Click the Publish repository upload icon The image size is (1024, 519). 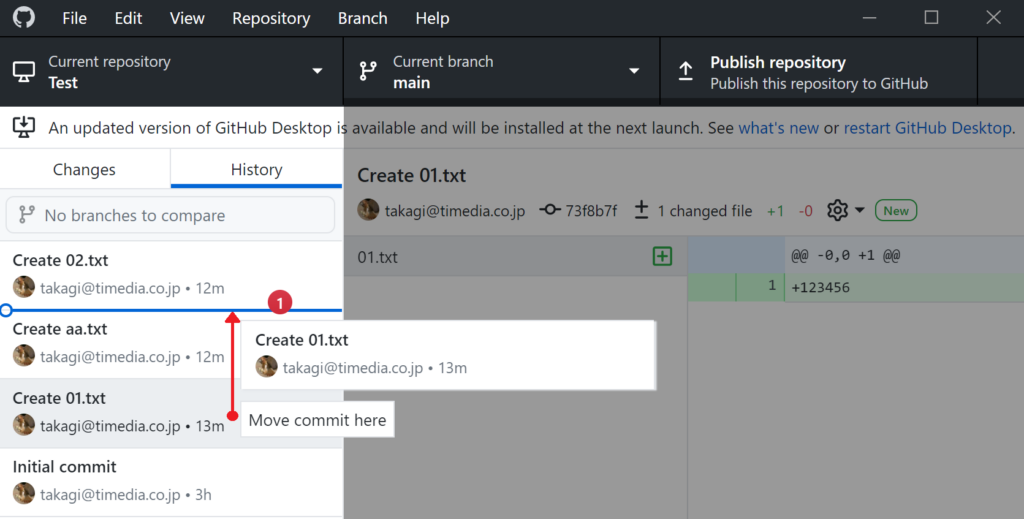click(x=686, y=71)
